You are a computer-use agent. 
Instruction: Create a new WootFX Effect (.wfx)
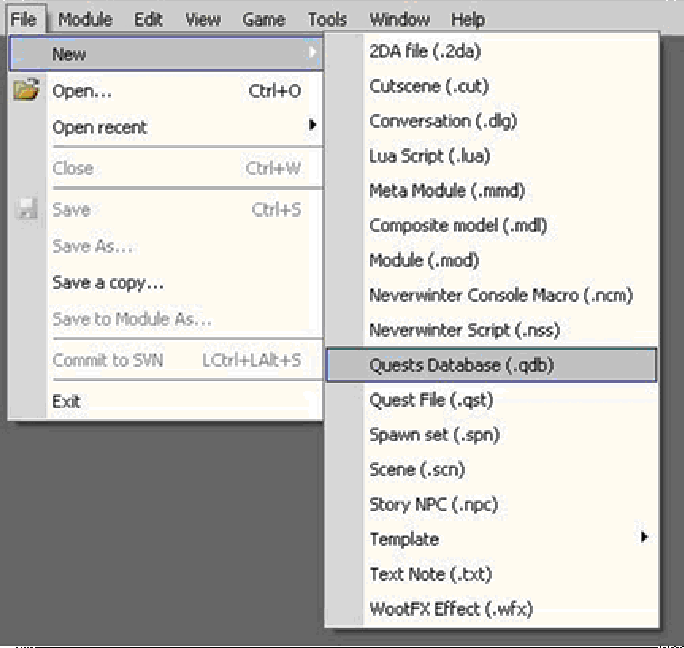[450, 608]
